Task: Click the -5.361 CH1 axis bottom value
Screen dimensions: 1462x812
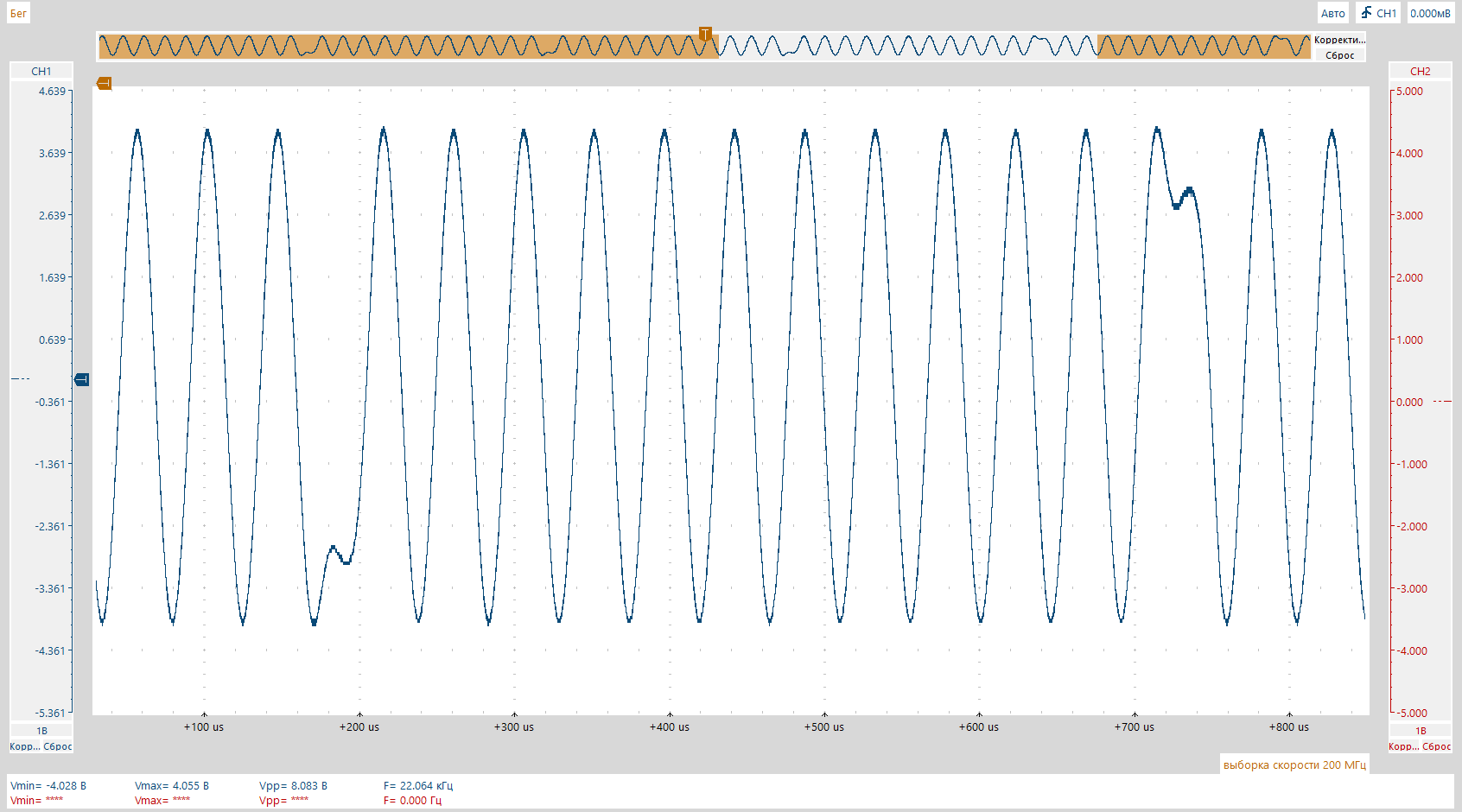Action: (x=50, y=713)
